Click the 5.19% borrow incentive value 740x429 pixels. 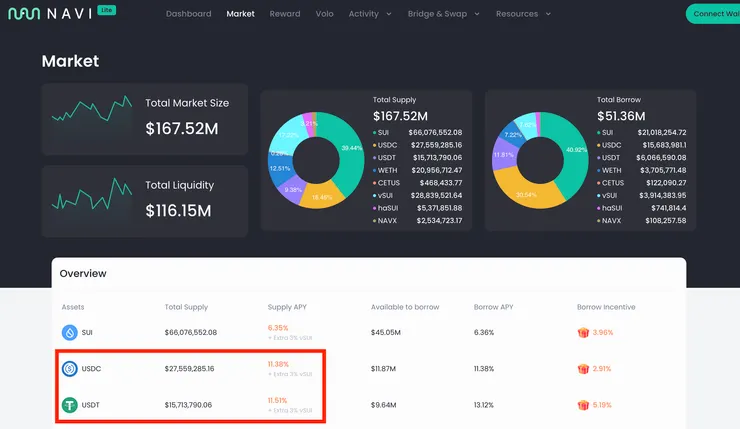(x=602, y=405)
